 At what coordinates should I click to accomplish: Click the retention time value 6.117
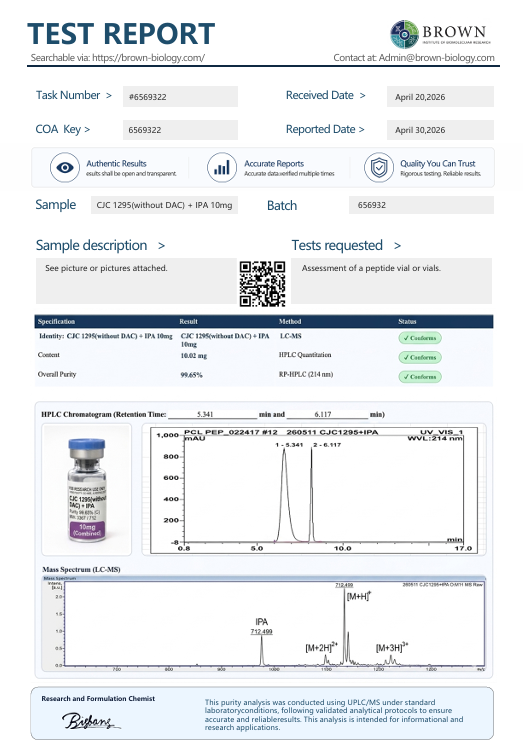coord(323,414)
